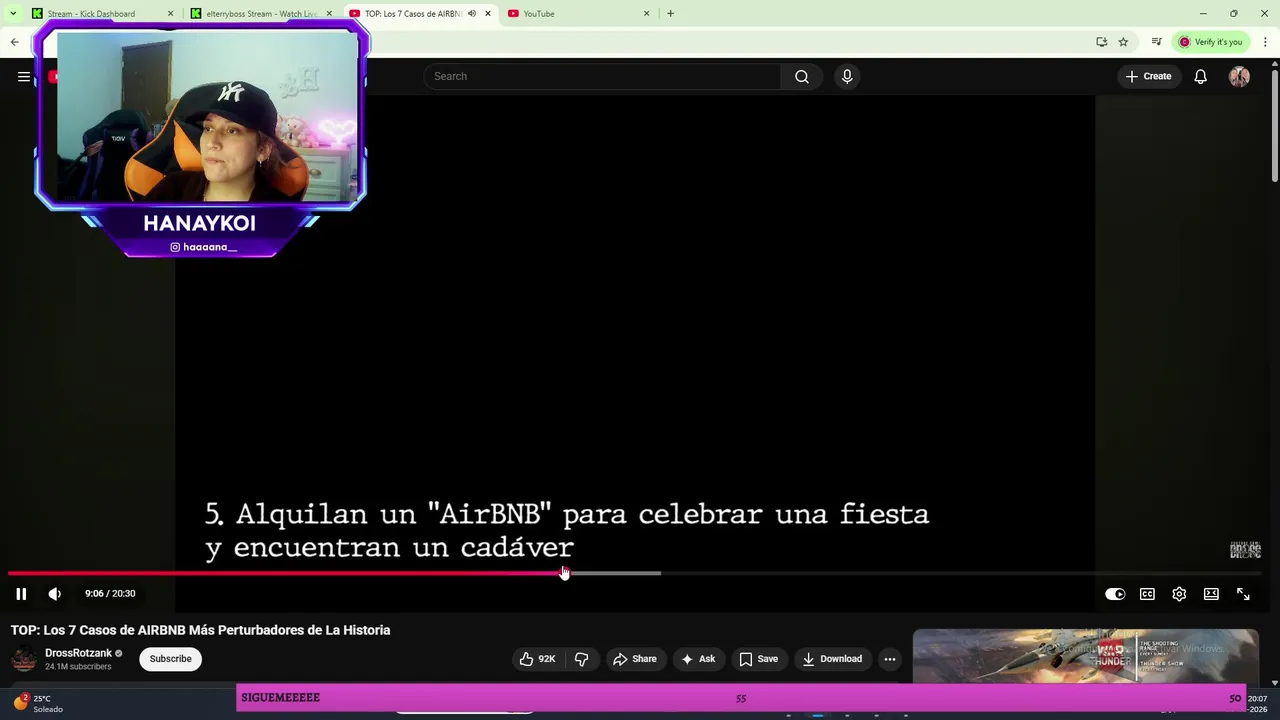Mute the tab via its audio icon

472,14
